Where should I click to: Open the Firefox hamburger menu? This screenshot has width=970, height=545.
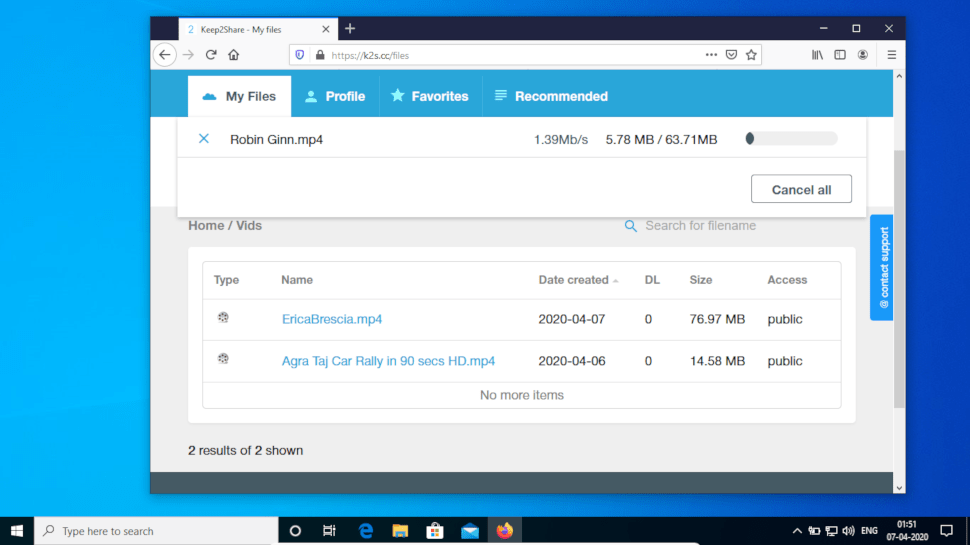pyautogui.click(x=891, y=55)
